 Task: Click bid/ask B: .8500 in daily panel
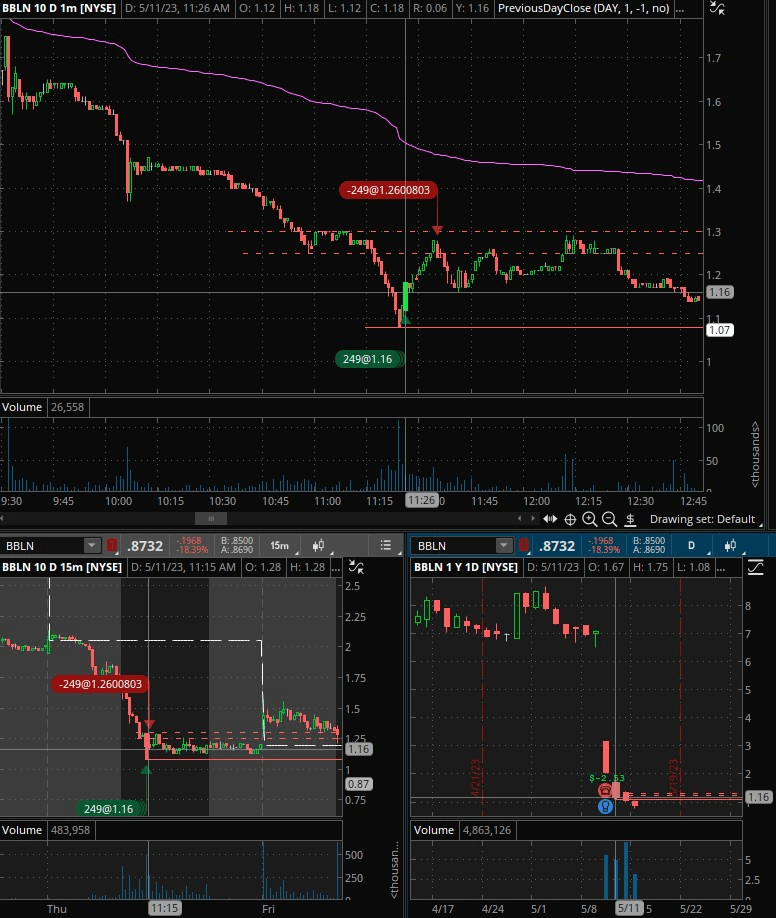pos(648,541)
